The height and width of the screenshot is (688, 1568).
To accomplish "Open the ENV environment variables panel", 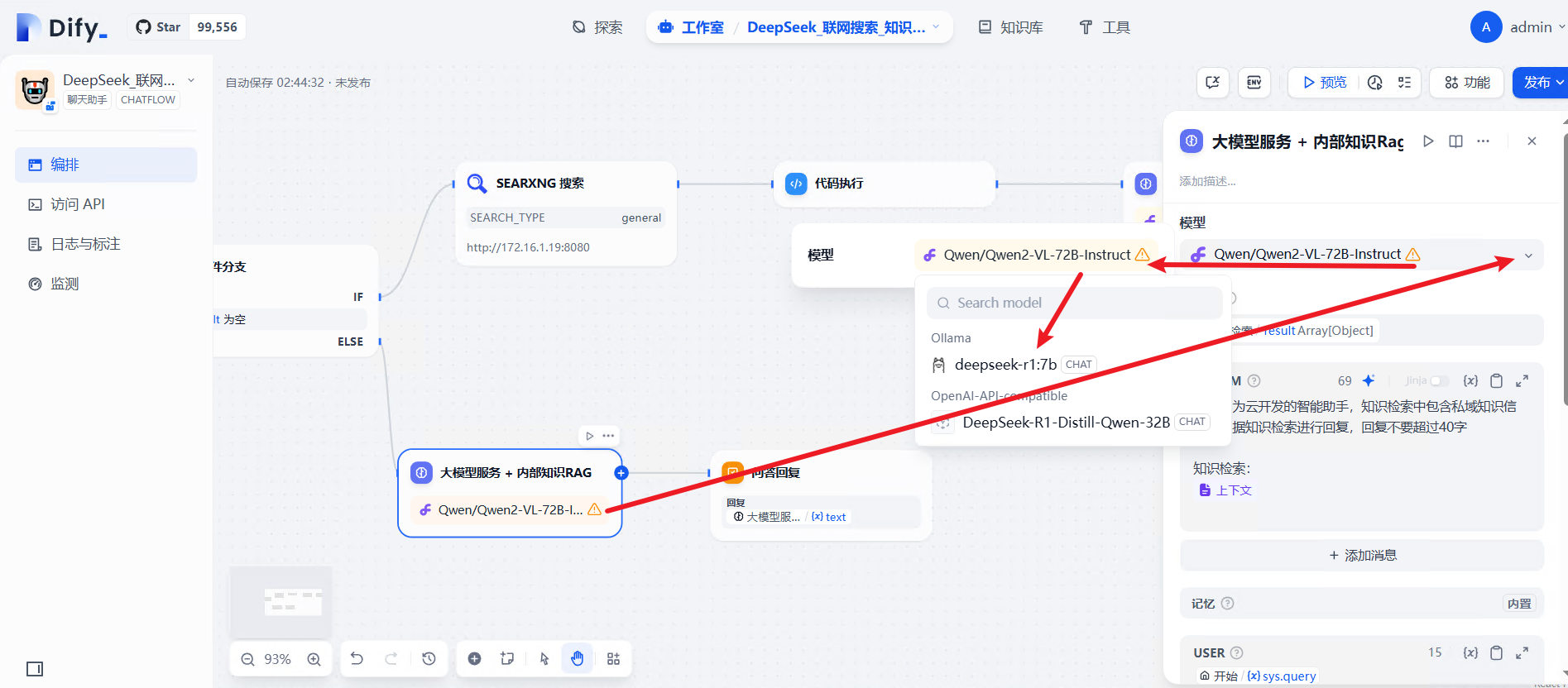I will coord(1254,83).
